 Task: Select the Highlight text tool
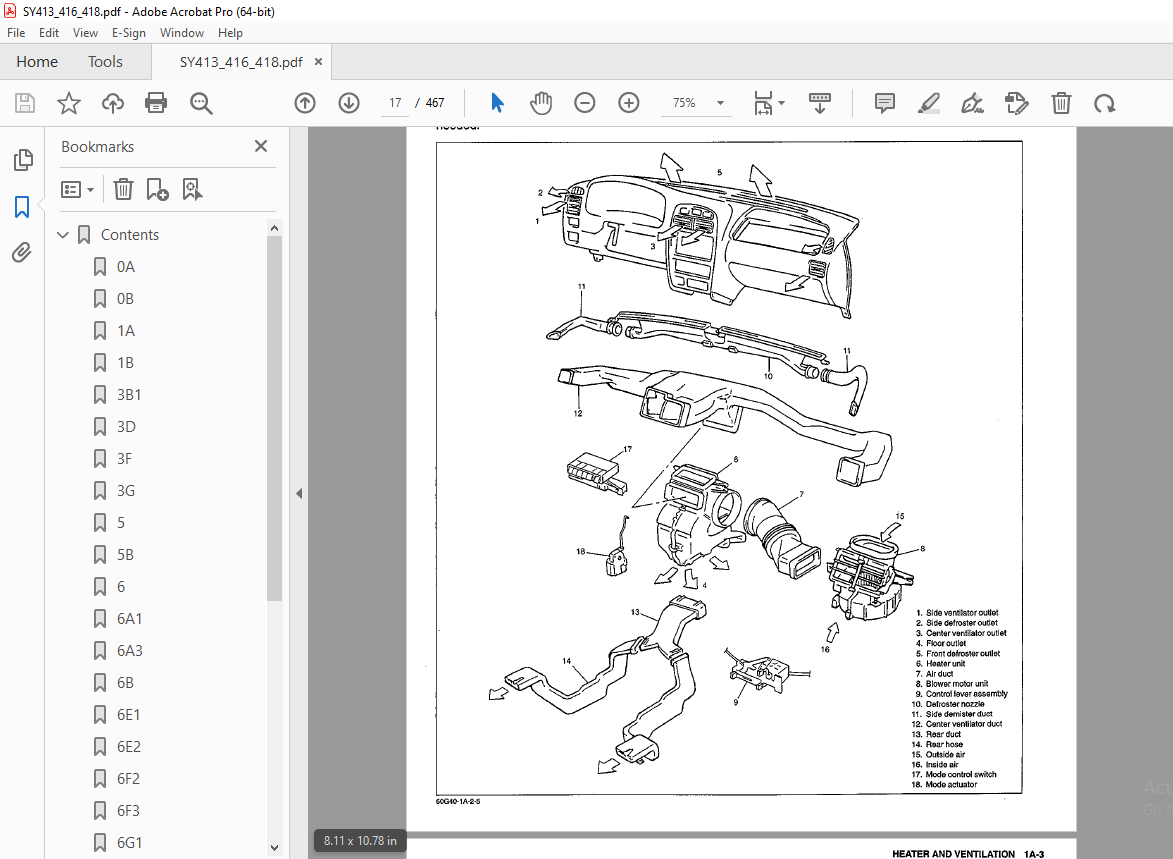coord(928,103)
